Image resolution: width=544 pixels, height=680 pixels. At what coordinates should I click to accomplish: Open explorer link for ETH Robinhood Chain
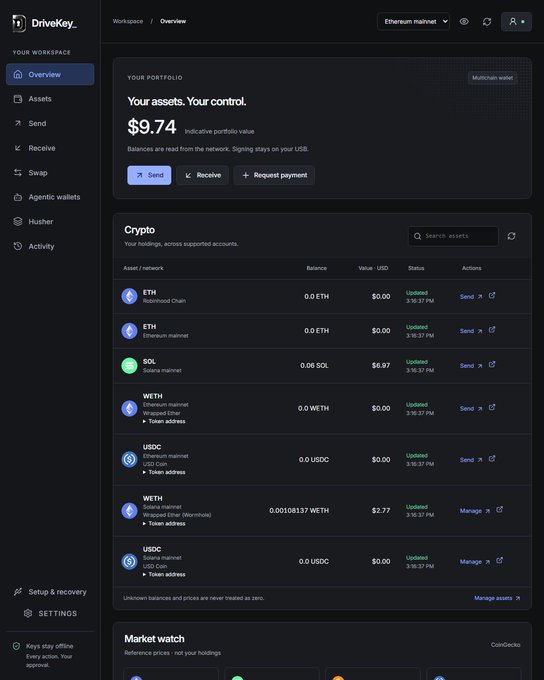click(x=492, y=295)
